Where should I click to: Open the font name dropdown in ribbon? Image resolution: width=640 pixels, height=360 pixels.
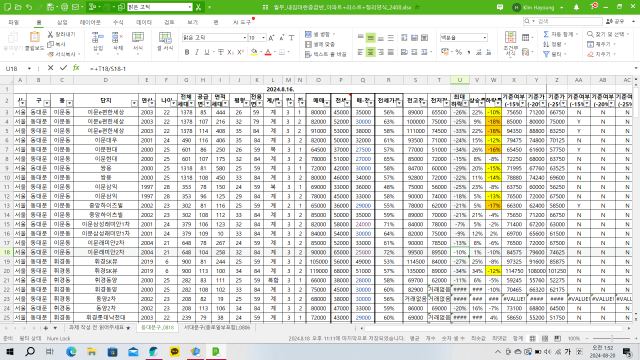click(x=244, y=38)
